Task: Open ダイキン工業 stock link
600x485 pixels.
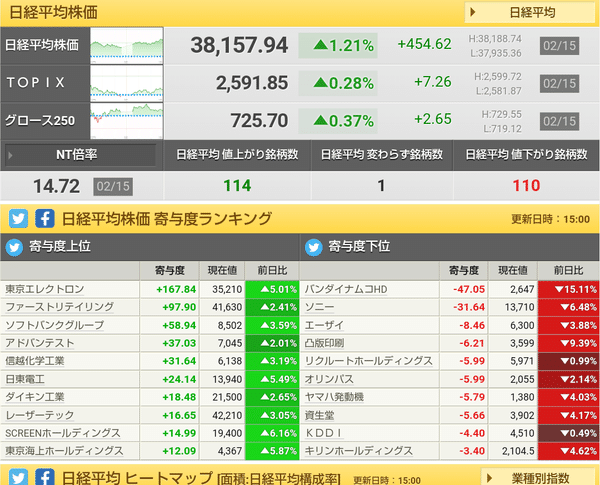Action: pyautogui.click(x=35, y=397)
